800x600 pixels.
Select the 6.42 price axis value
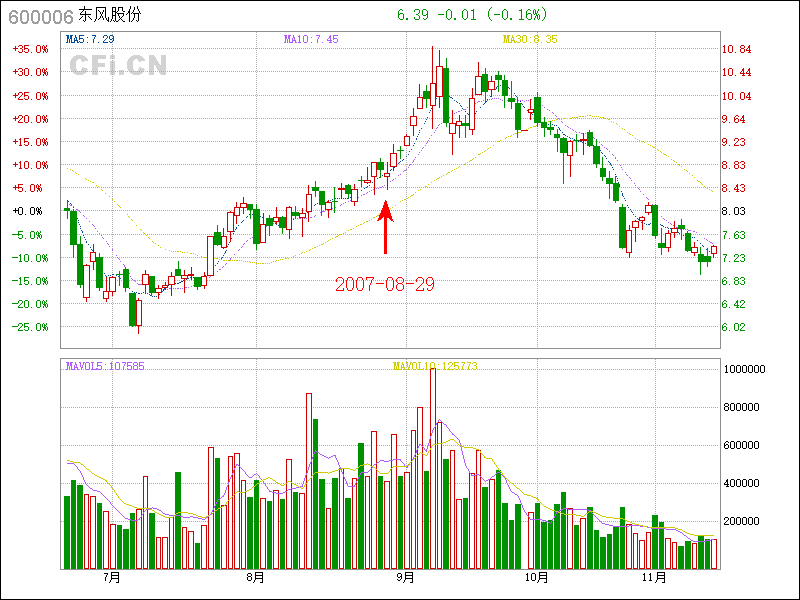coord(733,304)
